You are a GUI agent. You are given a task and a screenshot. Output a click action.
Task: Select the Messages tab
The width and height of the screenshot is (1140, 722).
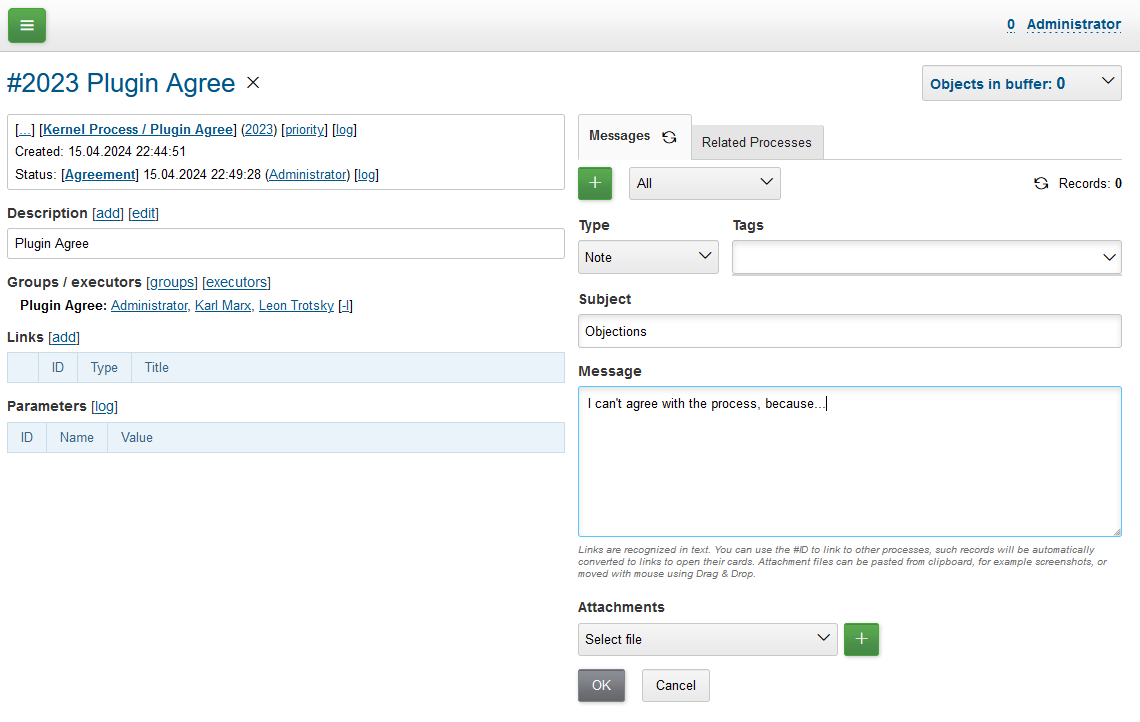619,136
